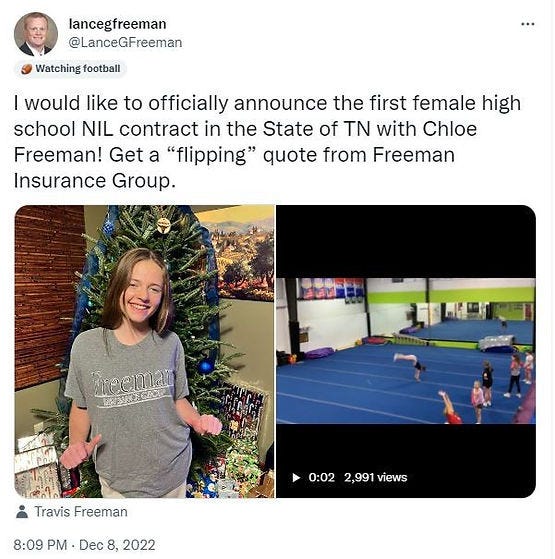Viewport: 555px width, 559px height.
Task: Click the lancegfreeman display name
Action: point(117,24)
